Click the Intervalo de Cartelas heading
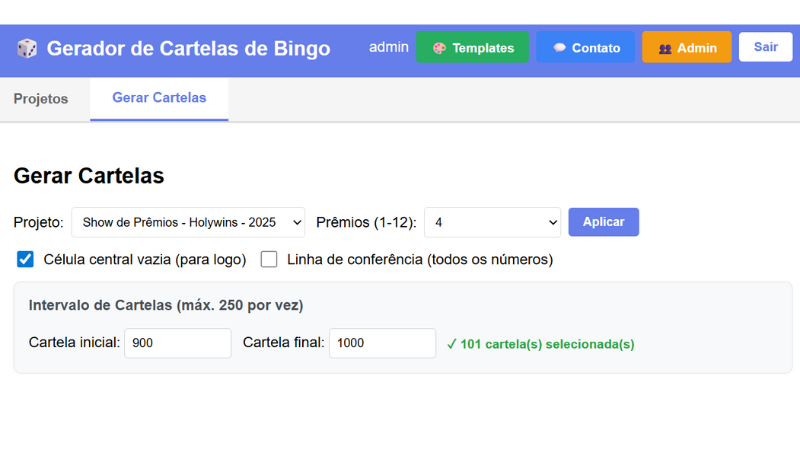This screenshot has width=800, height=450. (166, 305)
